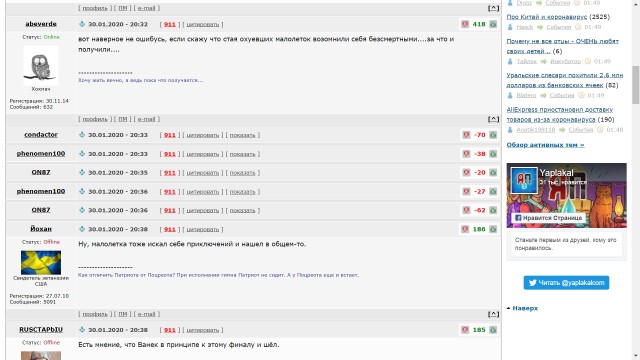The height and width of the screenshot is (360, 640).
Task: Show hidden phenomen100 post from 20:36
Action: point(242,192)
